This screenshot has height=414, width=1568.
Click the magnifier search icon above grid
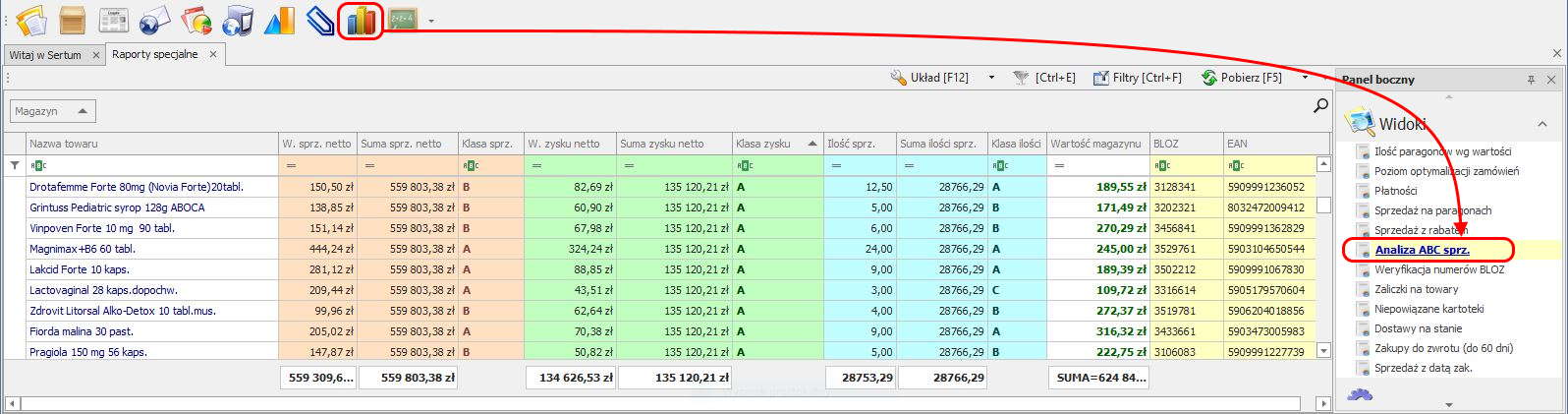click(1320, 106)
